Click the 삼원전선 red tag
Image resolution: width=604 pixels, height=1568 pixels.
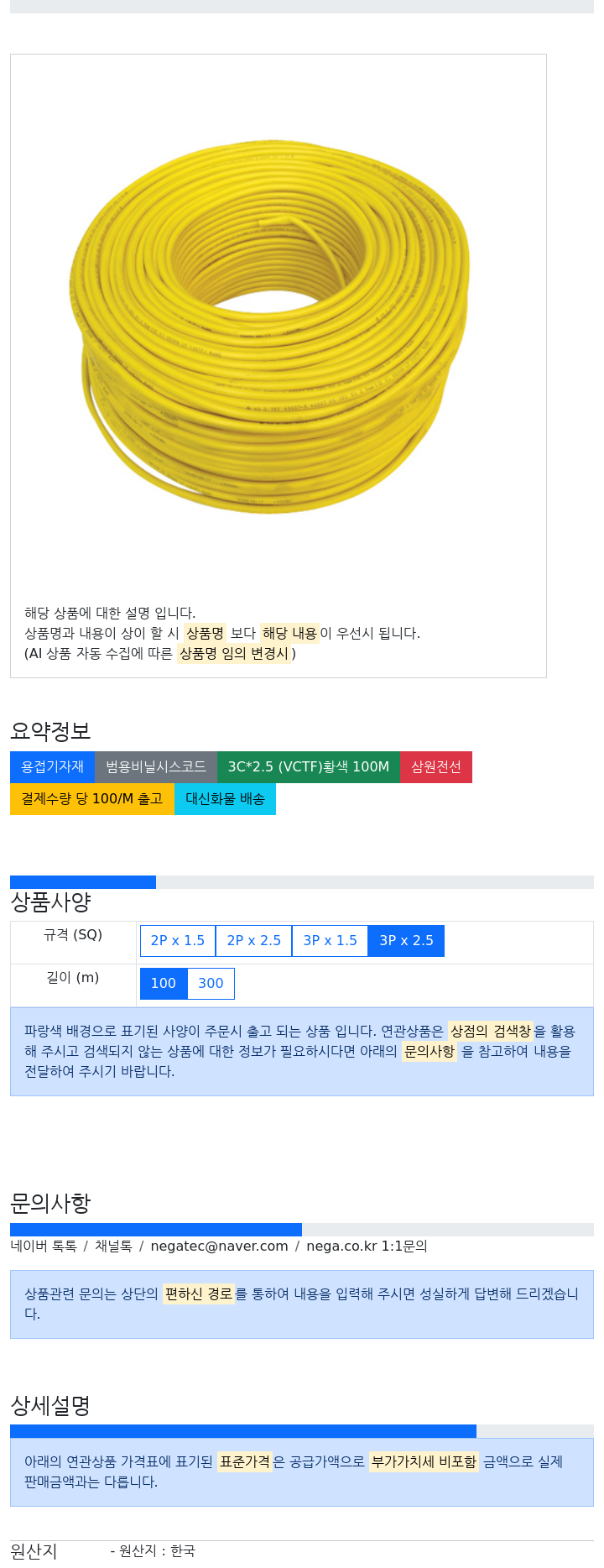436,767
